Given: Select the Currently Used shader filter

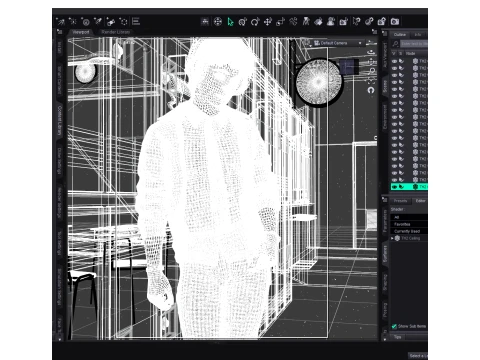Looking at the screenshot, I should [409, 231].
